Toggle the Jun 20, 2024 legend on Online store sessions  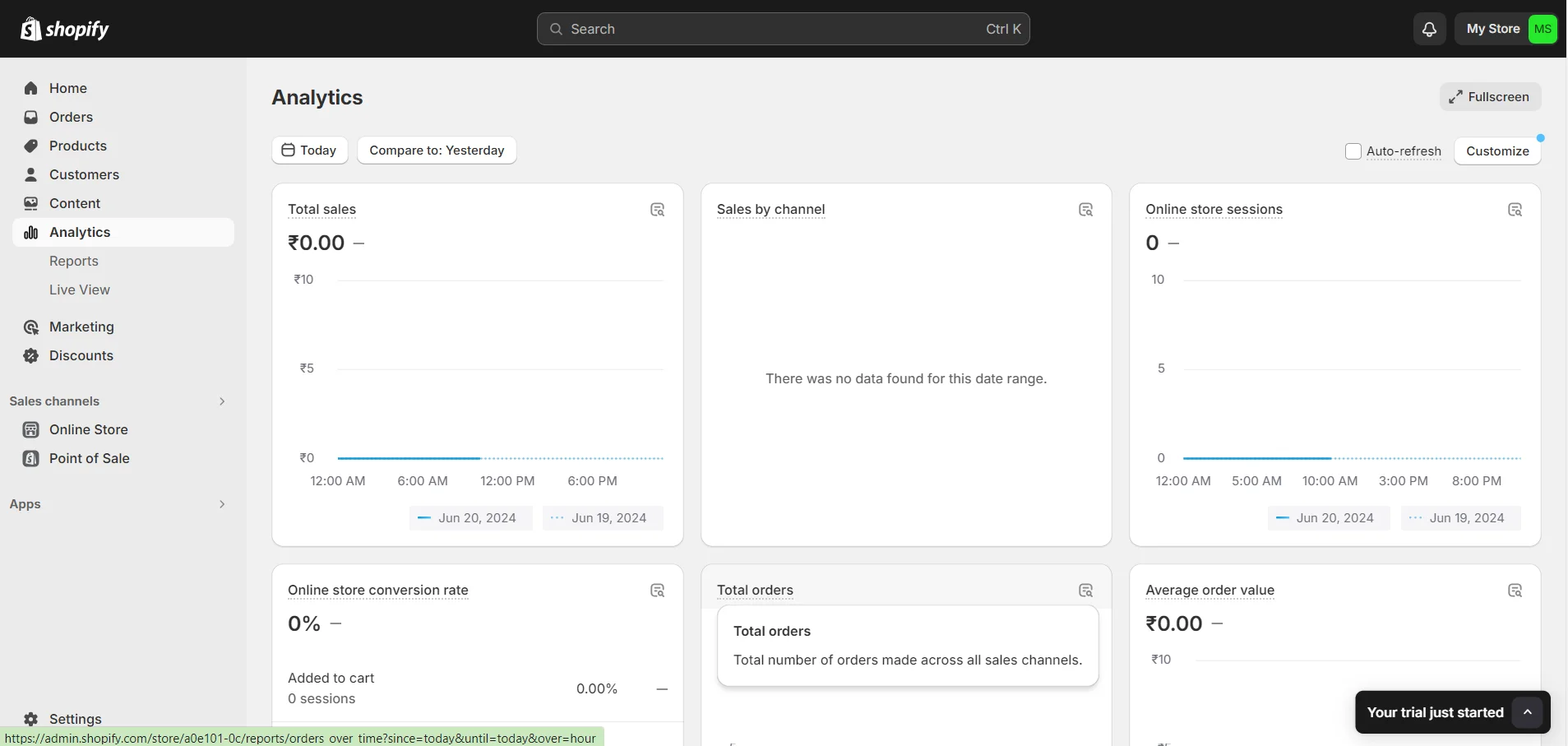[1327, 518]
